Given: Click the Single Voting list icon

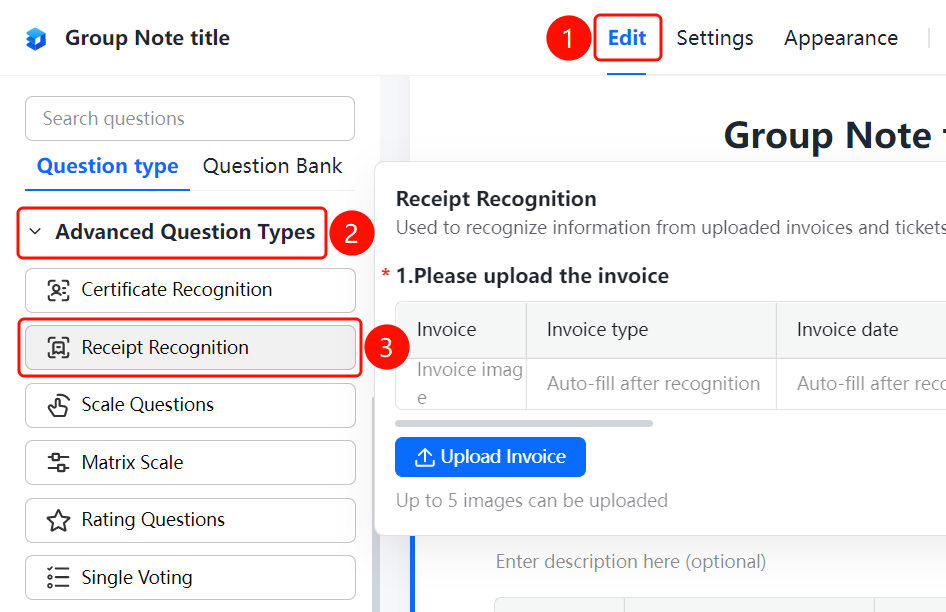Looking at the screenshot, I should coord(59,578).
